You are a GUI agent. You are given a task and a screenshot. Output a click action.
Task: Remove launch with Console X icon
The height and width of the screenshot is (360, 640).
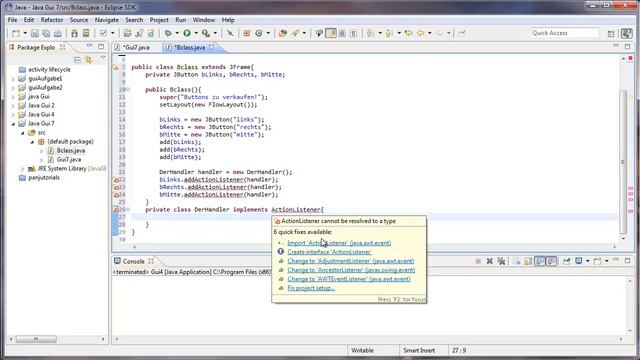tap(489, 261)
